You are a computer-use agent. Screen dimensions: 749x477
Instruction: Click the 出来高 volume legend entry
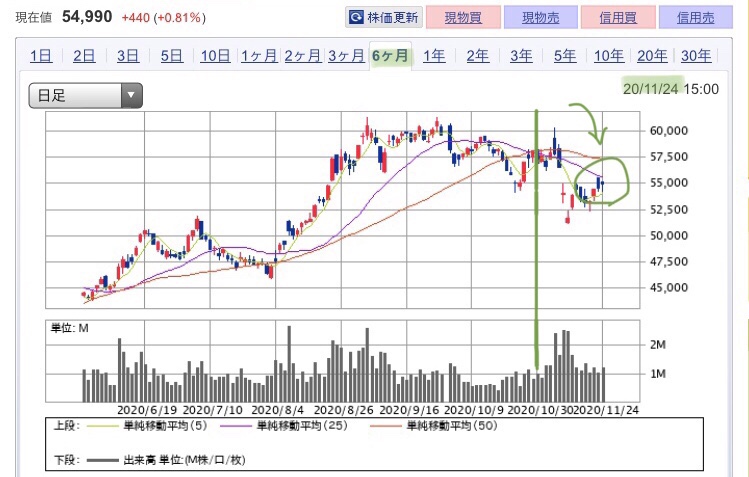(x=184, y=460)
